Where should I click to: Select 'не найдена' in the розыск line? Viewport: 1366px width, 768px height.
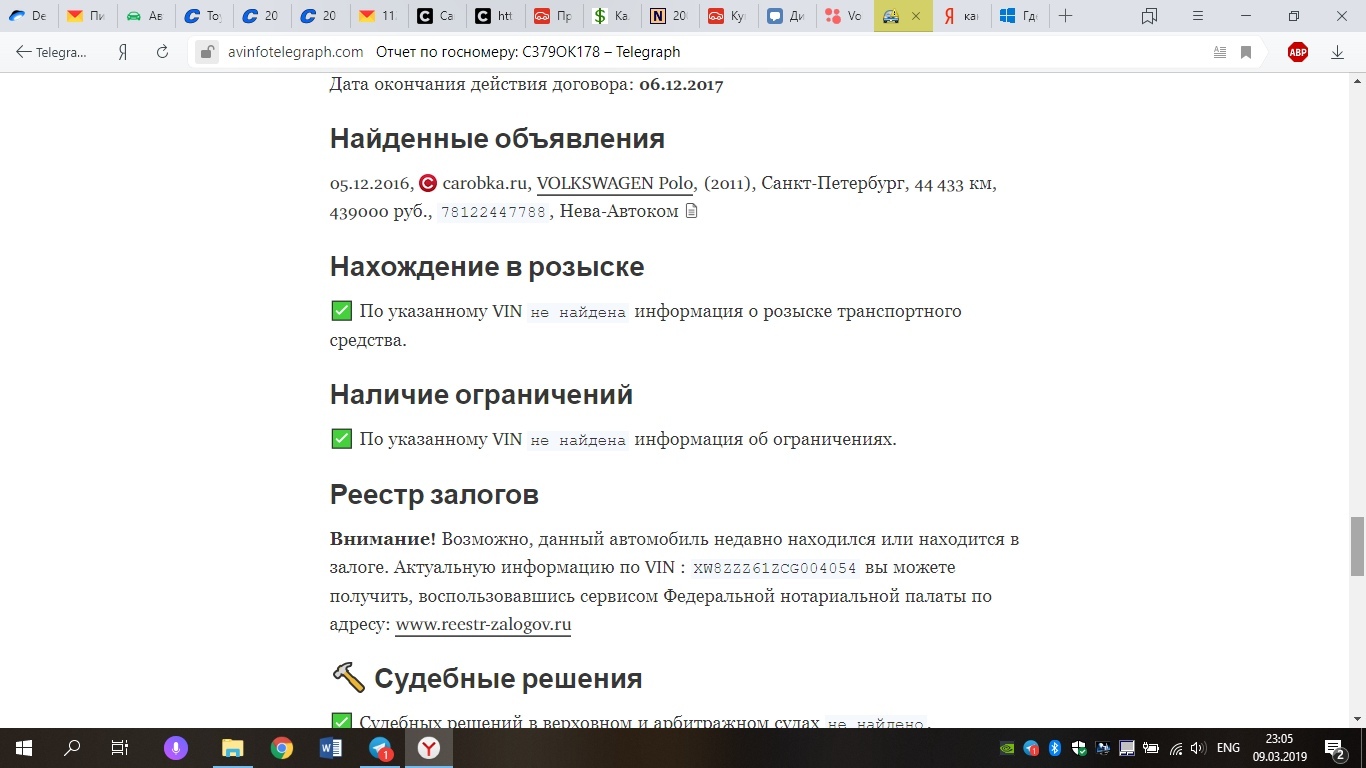(578, 312)
